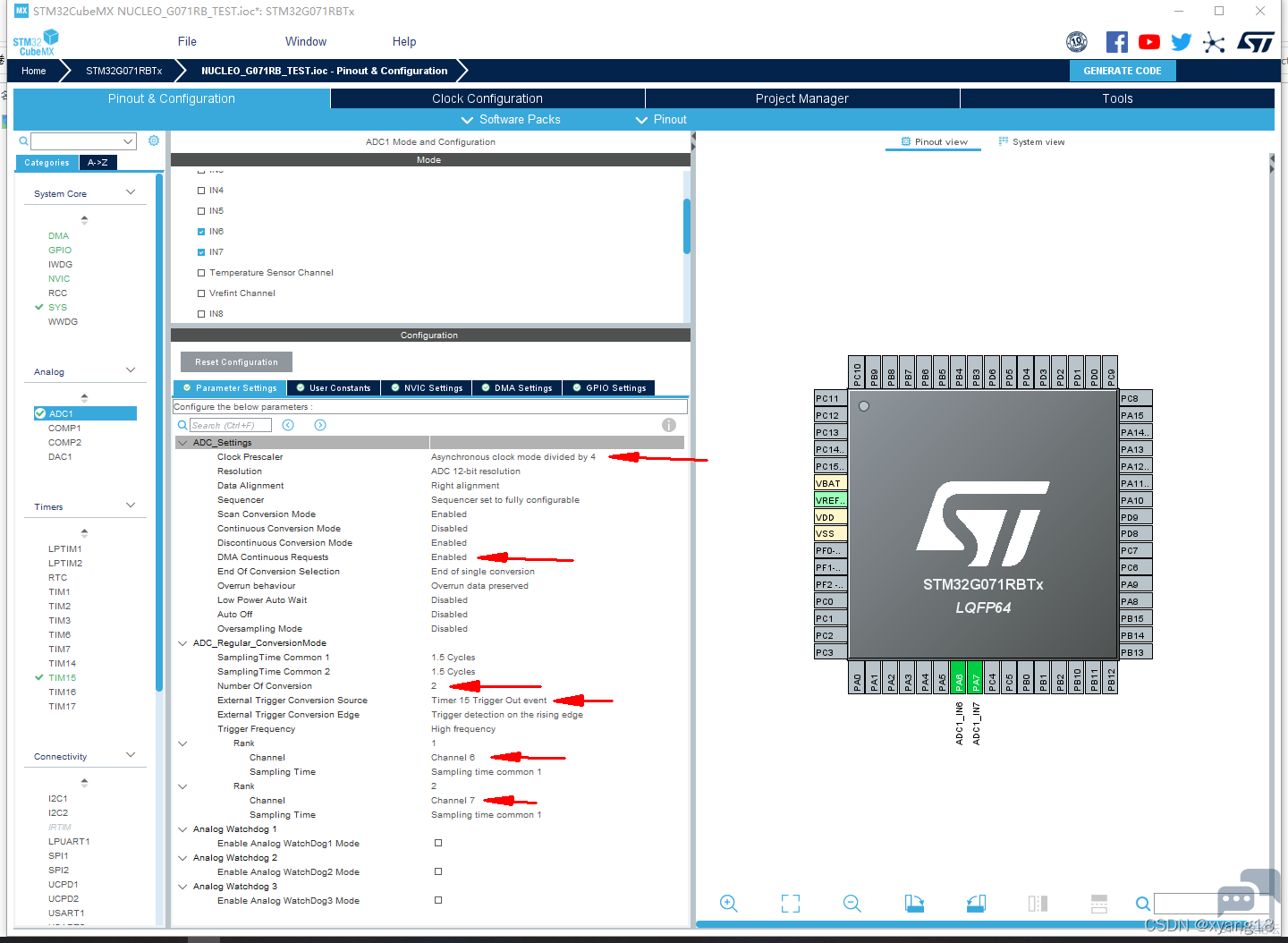Select the green PA7 pin on the chip
The image size is (1288, 943).
tap(976, 678)
